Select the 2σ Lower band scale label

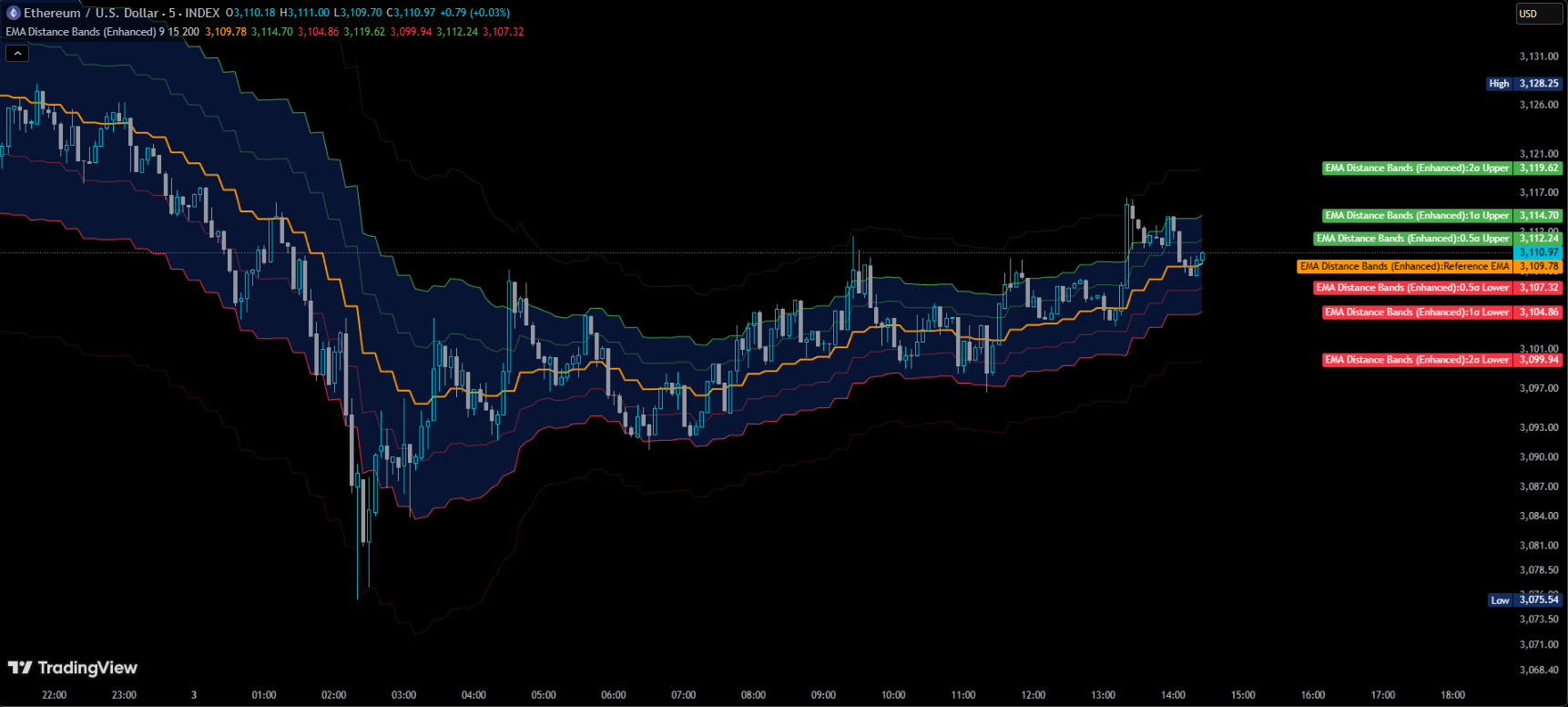pyautogui.click(x=1442, y=359)
